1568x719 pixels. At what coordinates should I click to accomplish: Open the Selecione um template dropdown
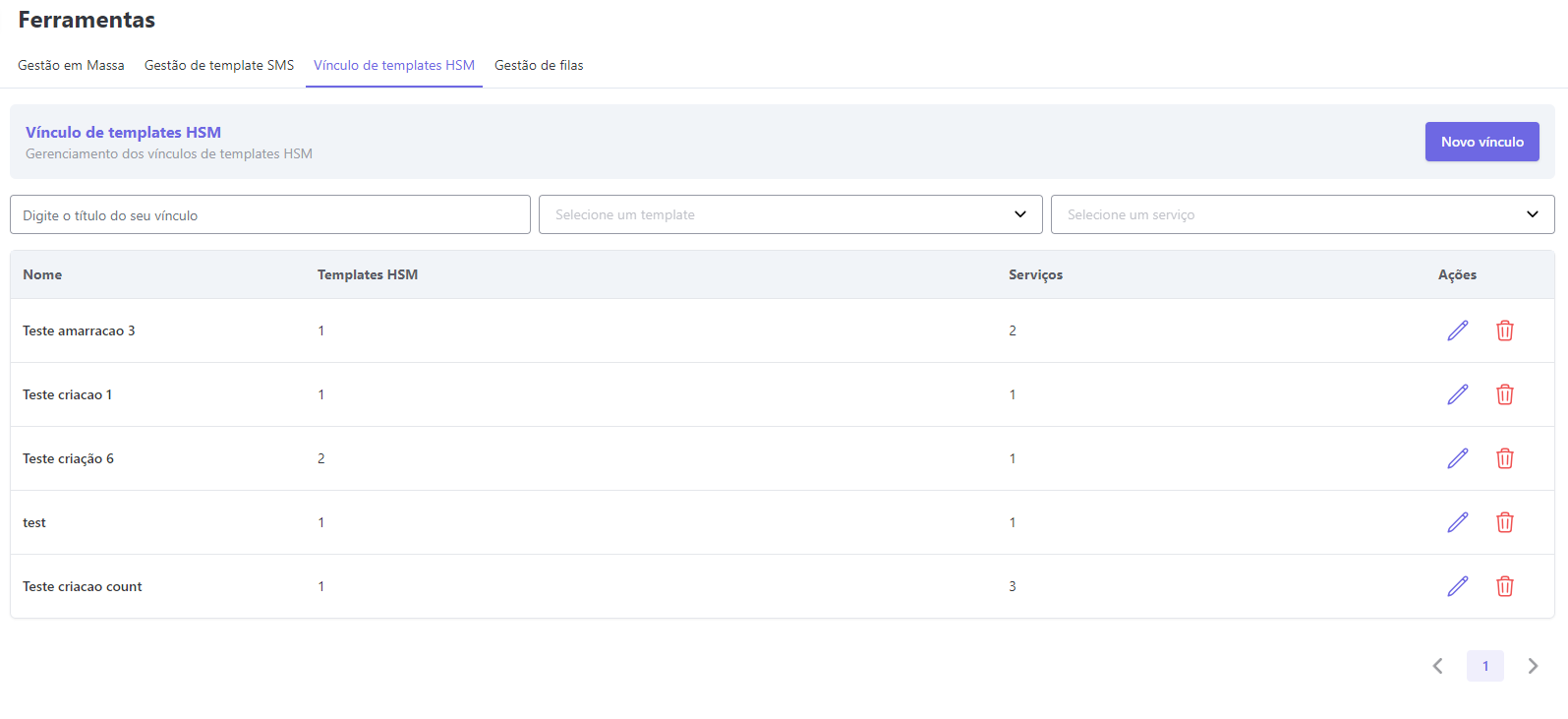click(790, 214)
